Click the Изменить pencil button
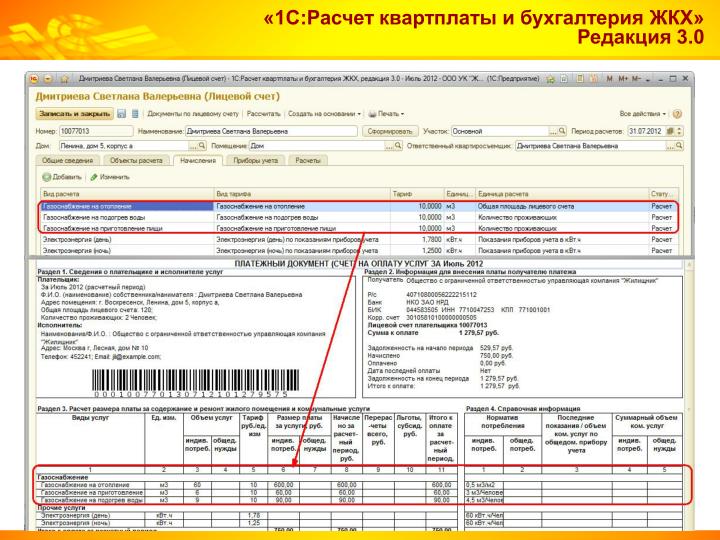 [110, 177]
